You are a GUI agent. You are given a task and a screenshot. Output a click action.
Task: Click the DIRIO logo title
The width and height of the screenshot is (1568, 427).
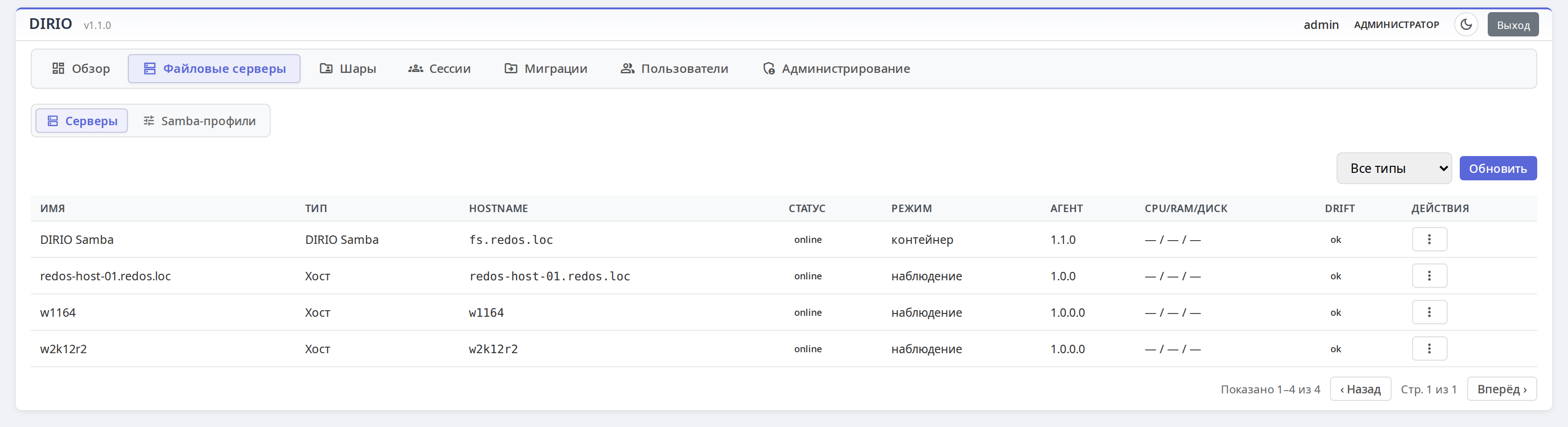click(x=50, y=24)
